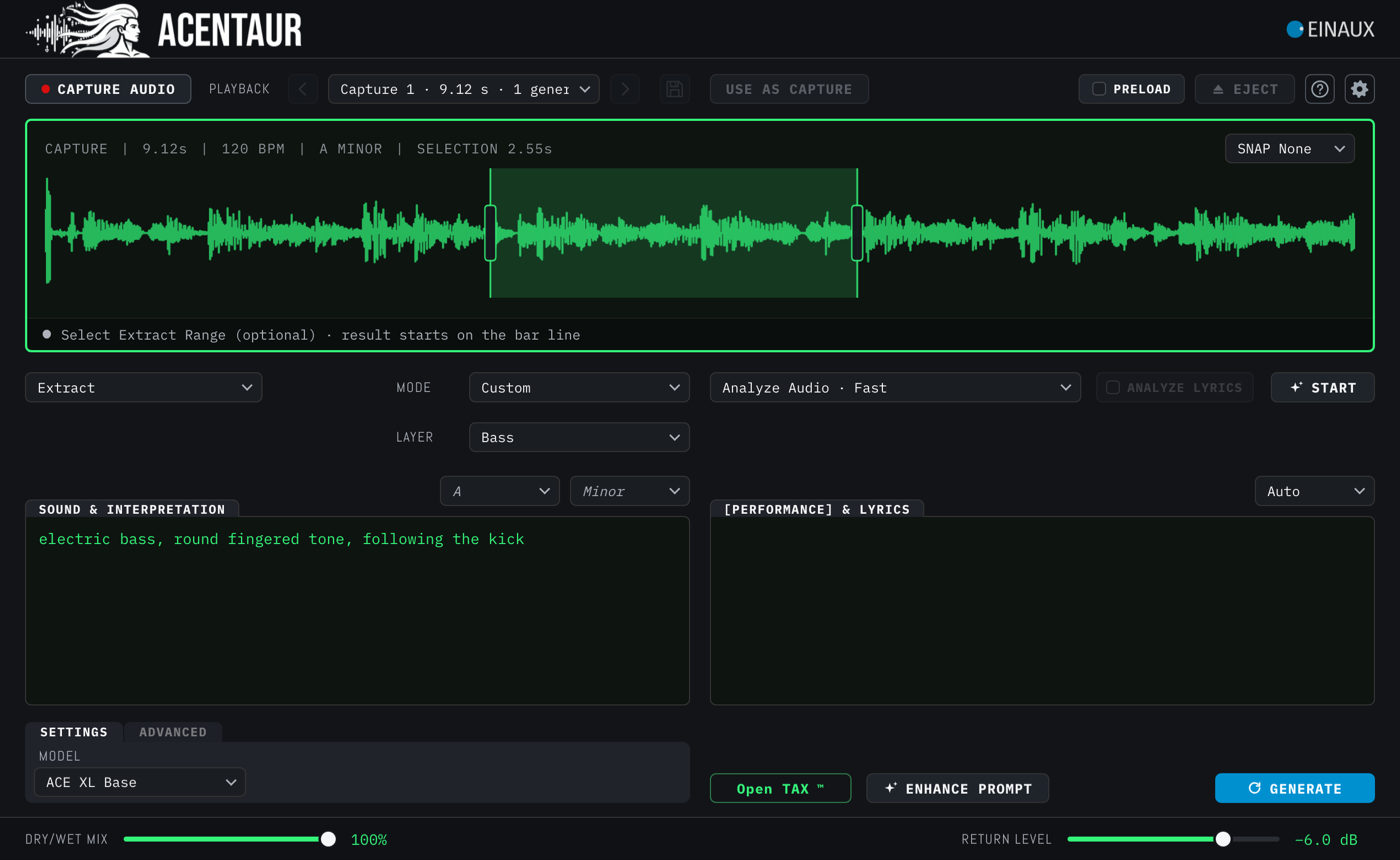Open the Layer Bass dropdown
The height and width of the screenshot is (860, 1400).
(x=579, y=437)
